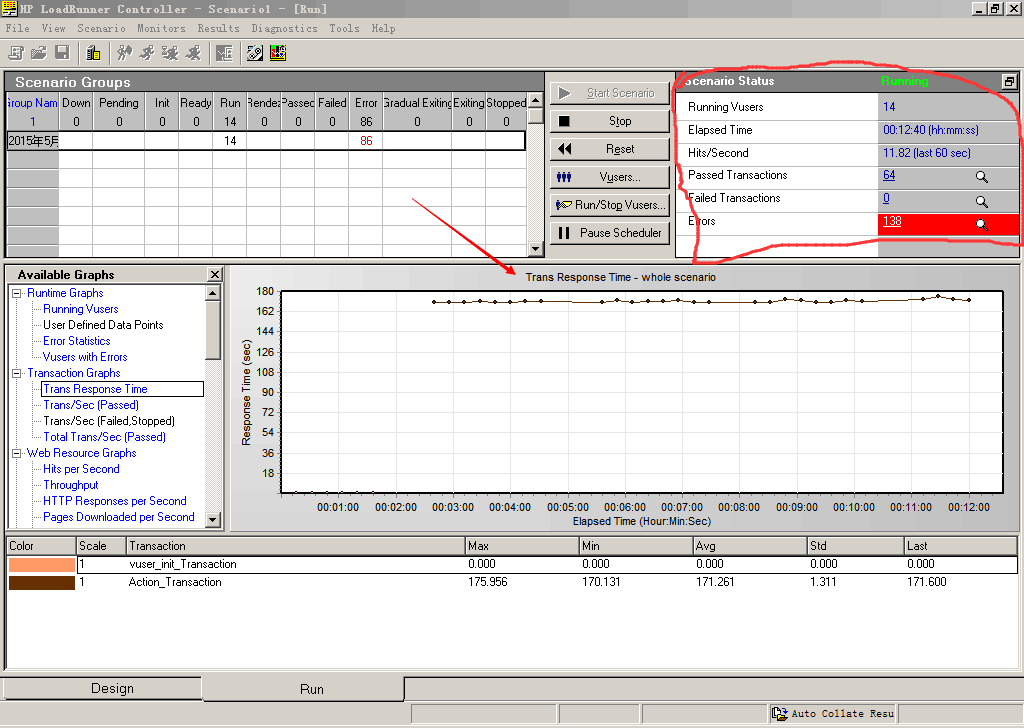Select HTTP Responses per Second graph

click(x=115, y=501)
